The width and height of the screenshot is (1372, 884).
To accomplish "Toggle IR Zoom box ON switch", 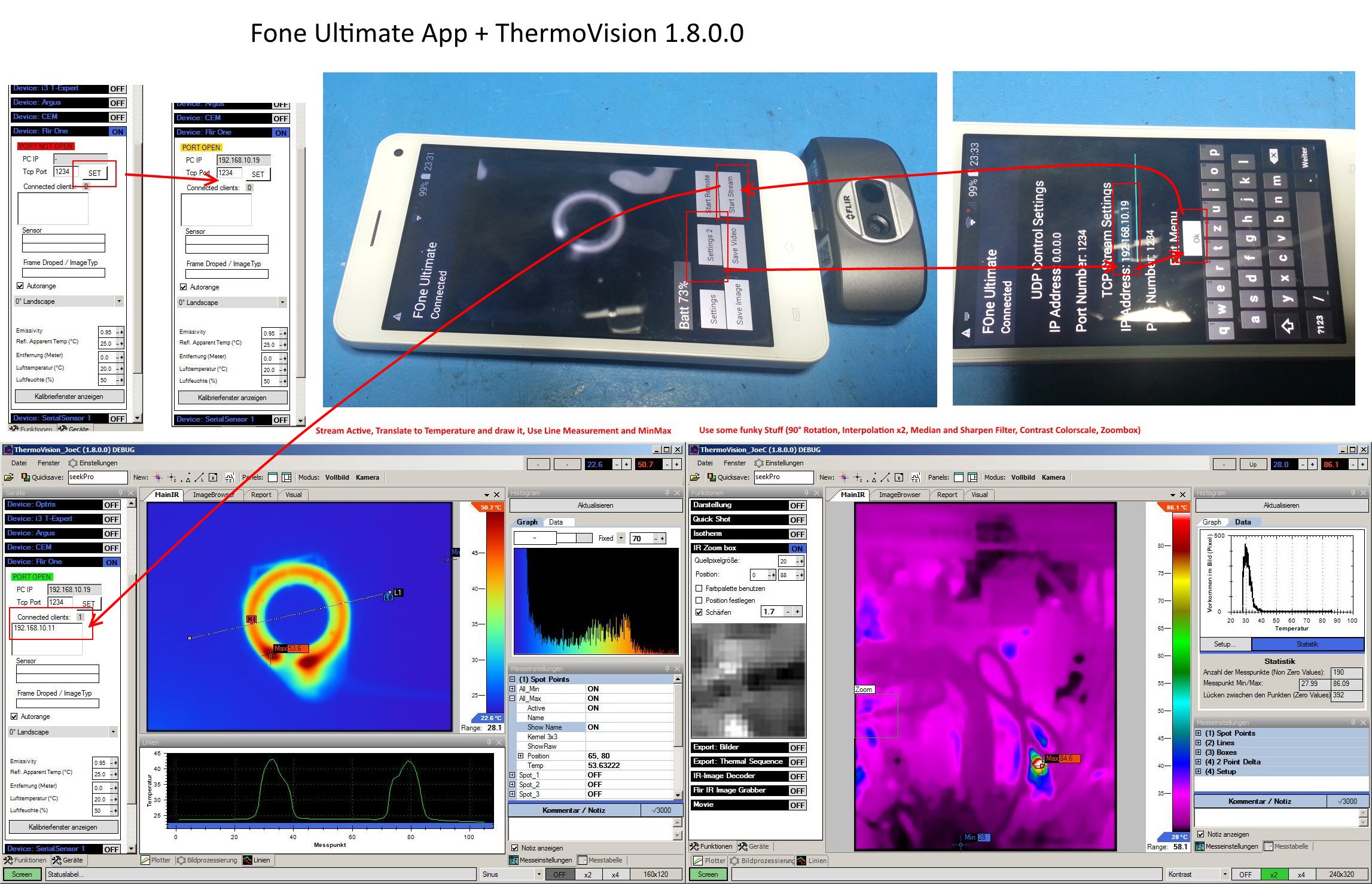I will coord(797,548).
